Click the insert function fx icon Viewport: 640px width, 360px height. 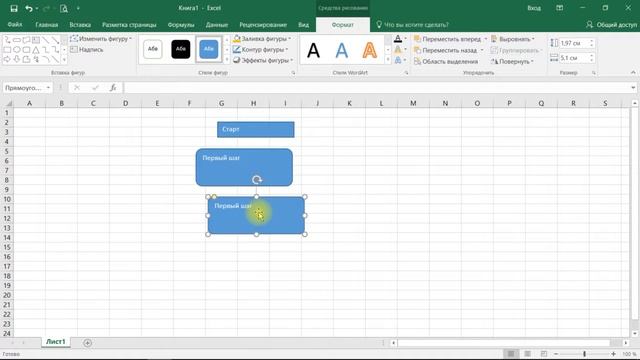click(x=113, y=87)
